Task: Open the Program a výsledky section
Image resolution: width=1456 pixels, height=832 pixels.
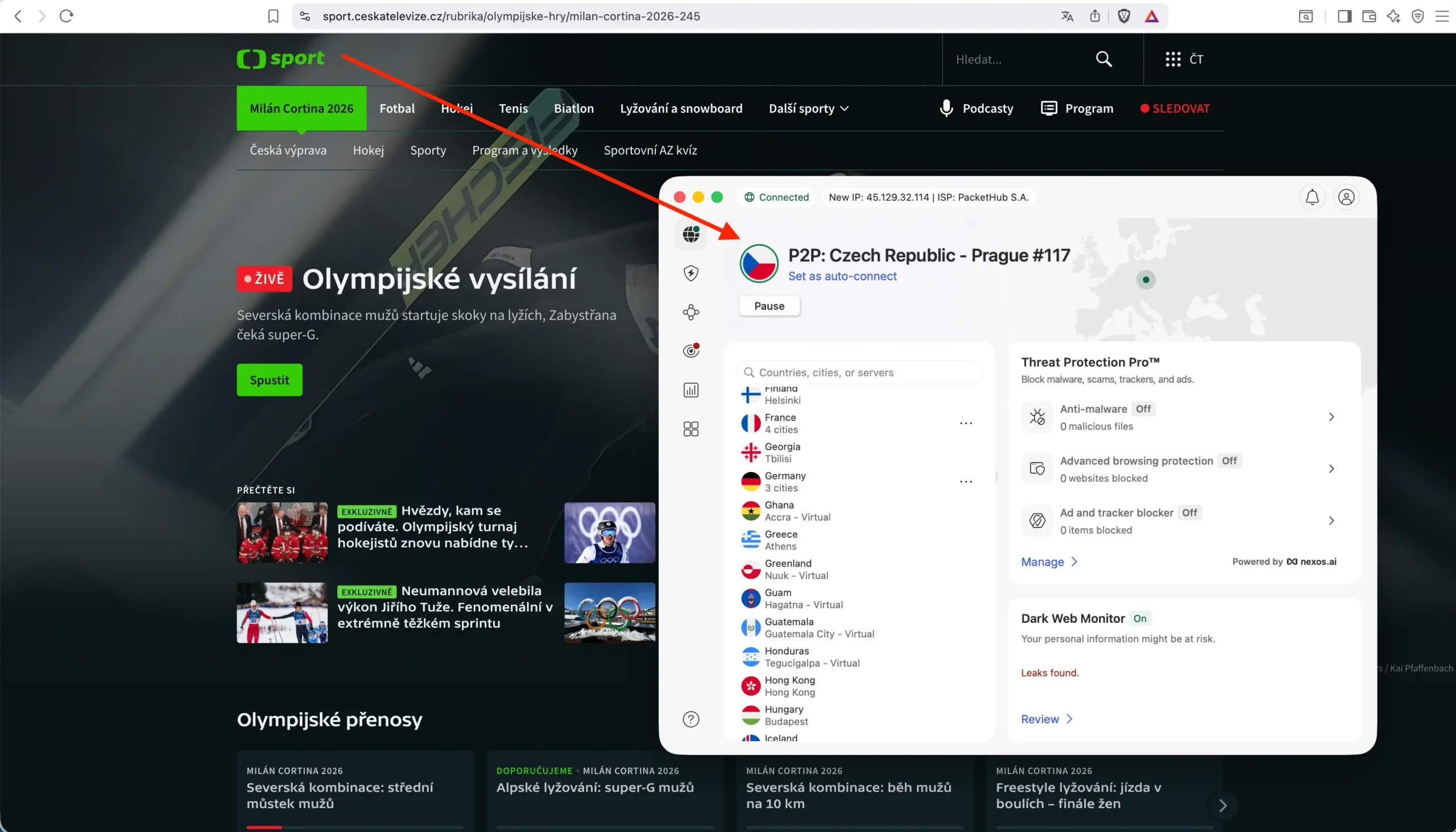Action: pos(524,150)
